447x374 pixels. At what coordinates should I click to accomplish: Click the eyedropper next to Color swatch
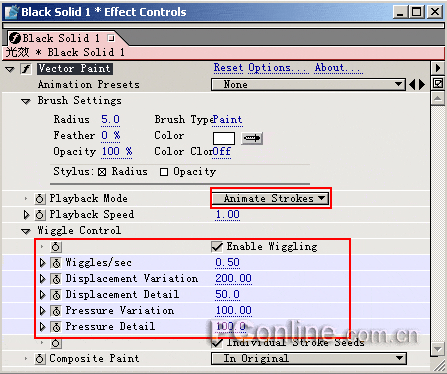[x=252, y=138]
